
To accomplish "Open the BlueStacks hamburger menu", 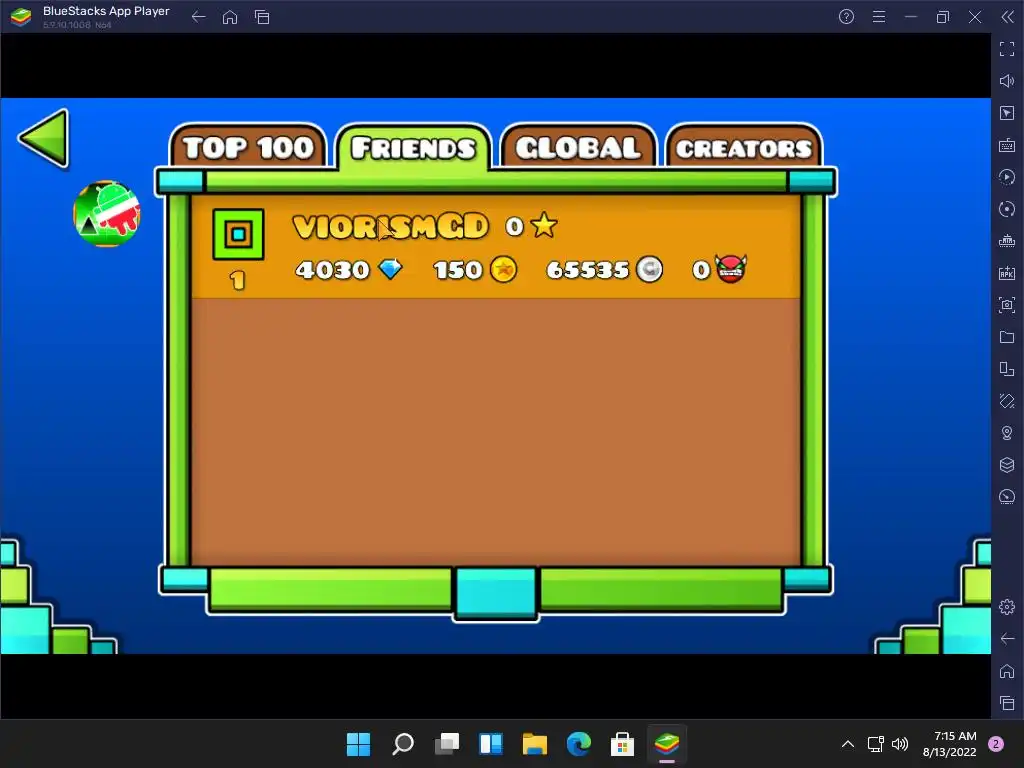I will (x=879, y=17).
